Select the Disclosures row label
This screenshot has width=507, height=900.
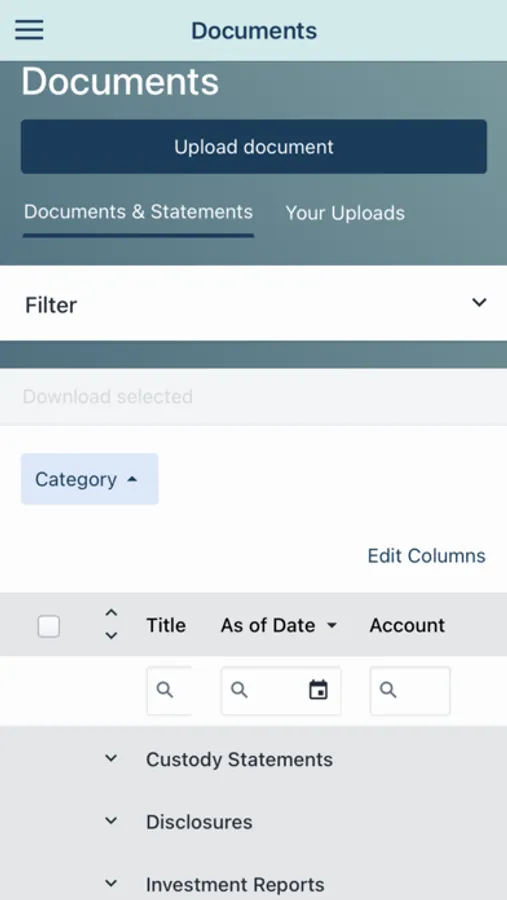[x=199, y=822]
